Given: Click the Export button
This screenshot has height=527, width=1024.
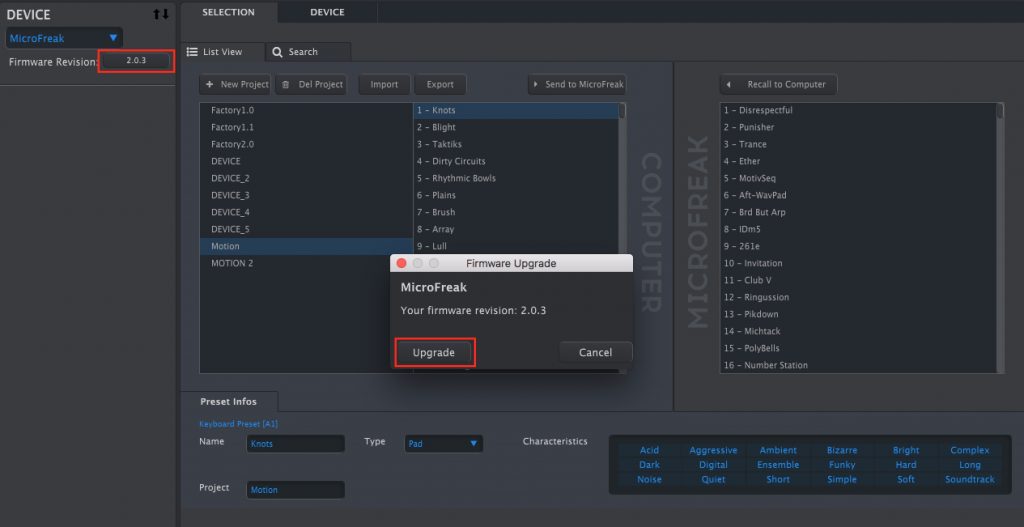Looking at the screenshot, I should pos(440,85).
